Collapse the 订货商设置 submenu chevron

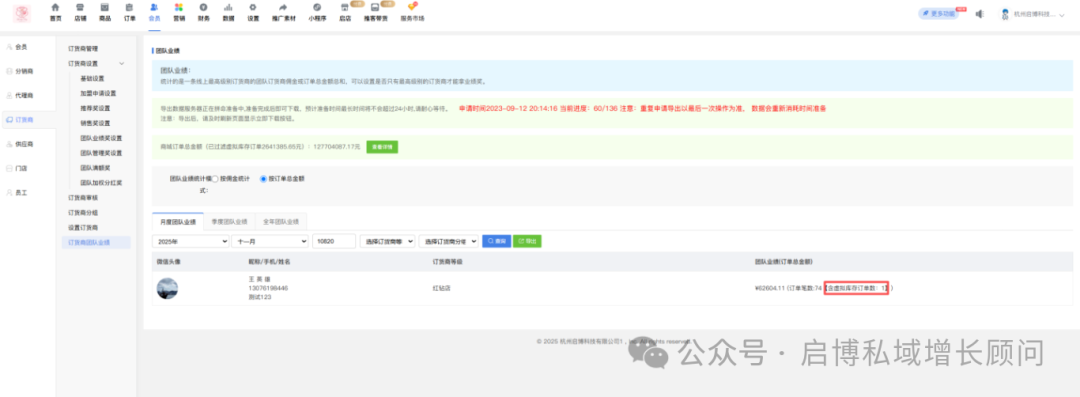click(x=122, y=63)
